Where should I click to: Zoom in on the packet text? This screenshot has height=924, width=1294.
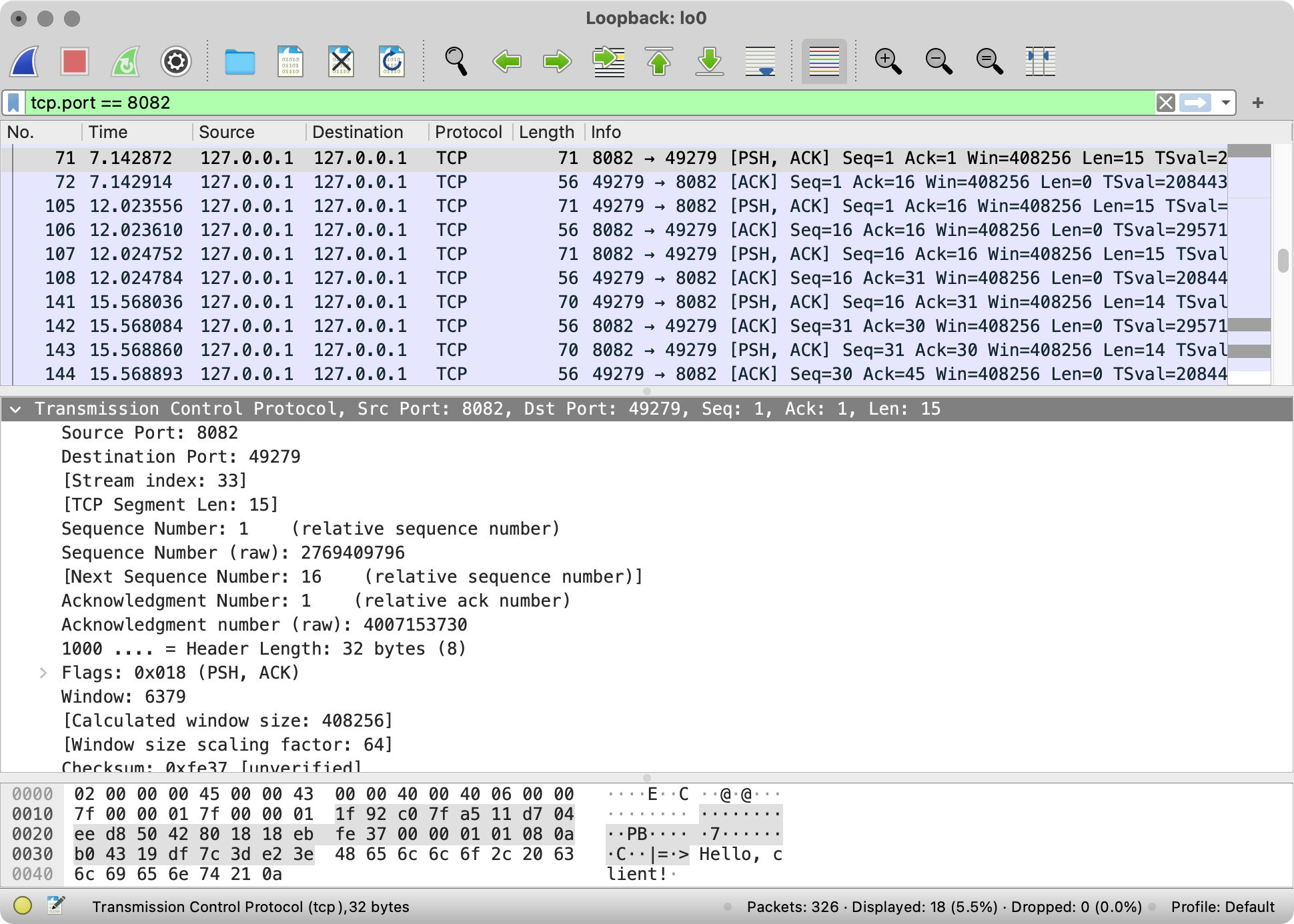coord(888,62)
